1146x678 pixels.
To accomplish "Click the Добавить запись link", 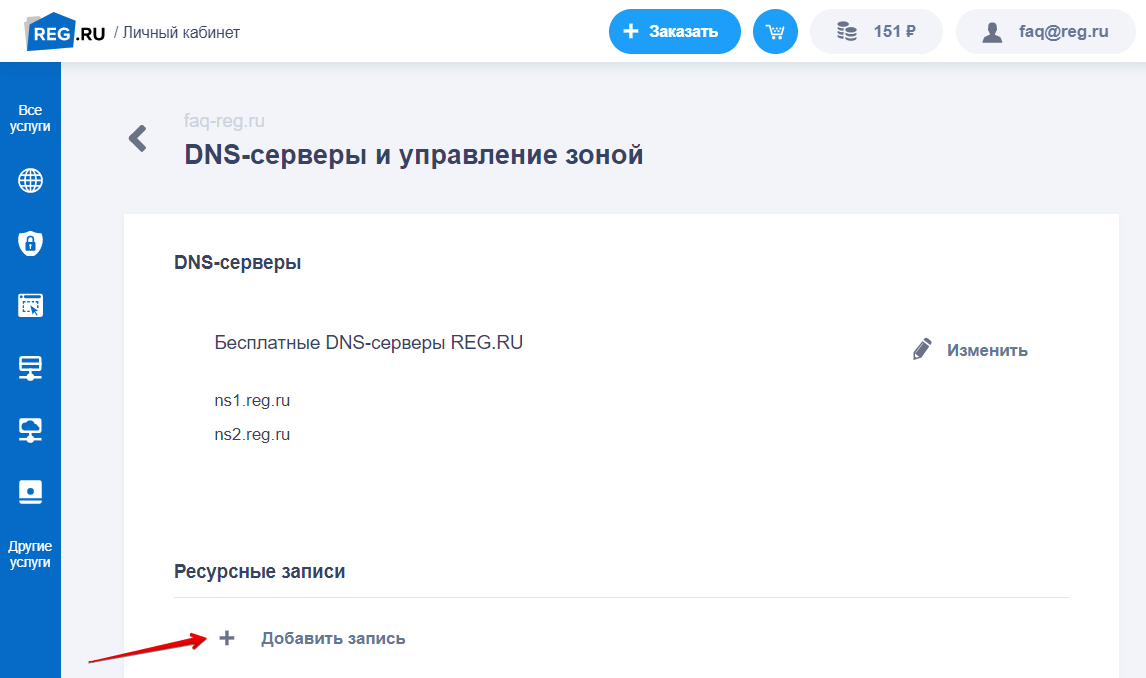I will tap(333, 638).
